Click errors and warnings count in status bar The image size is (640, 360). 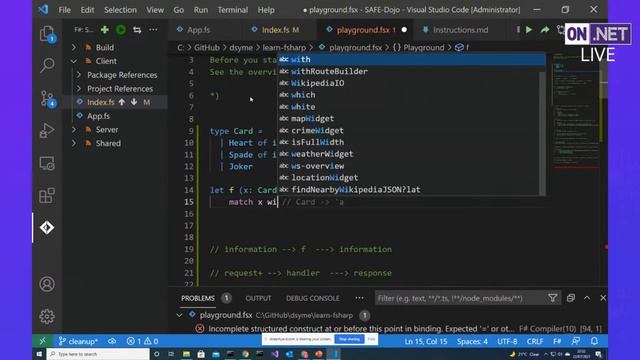coord(142,341)
